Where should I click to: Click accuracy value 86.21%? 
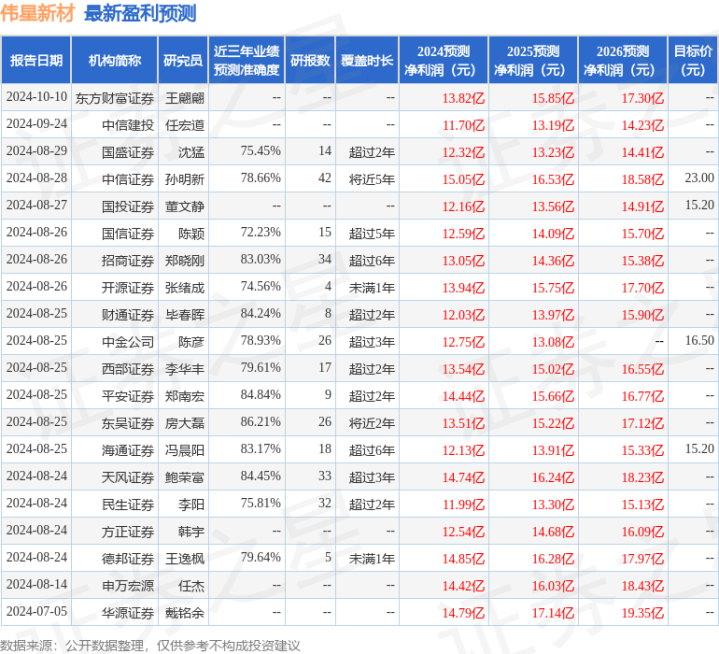click(x=260, y=421)
